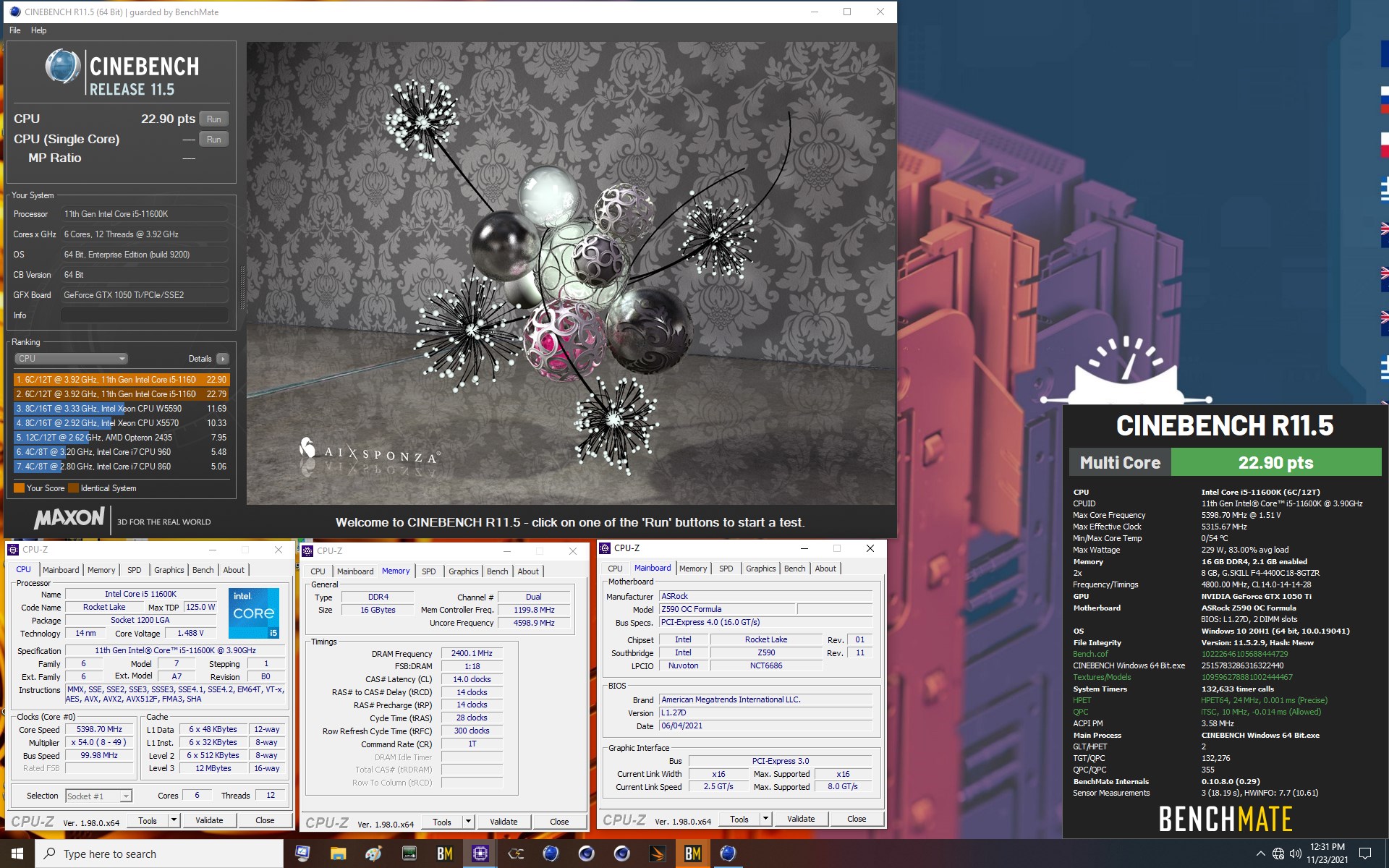Click the DRAM Frequency 2400.1 MHz value
This screenshot has width=1389, height=868.
472,653
